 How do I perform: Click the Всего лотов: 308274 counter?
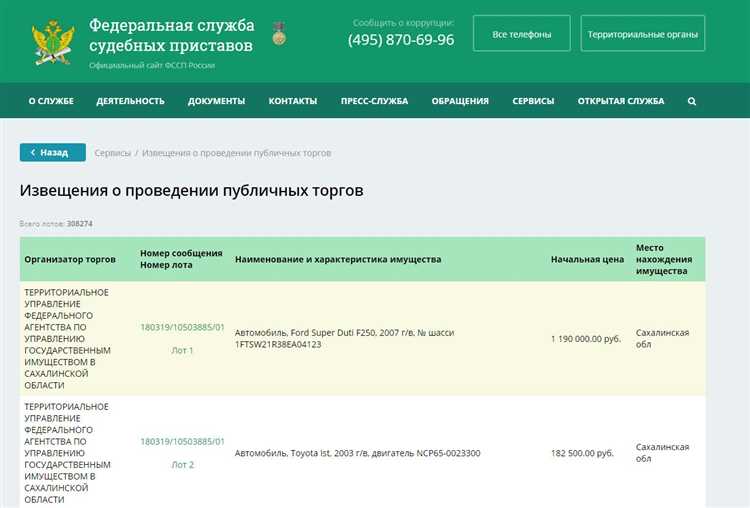click(x=56, y=224)
